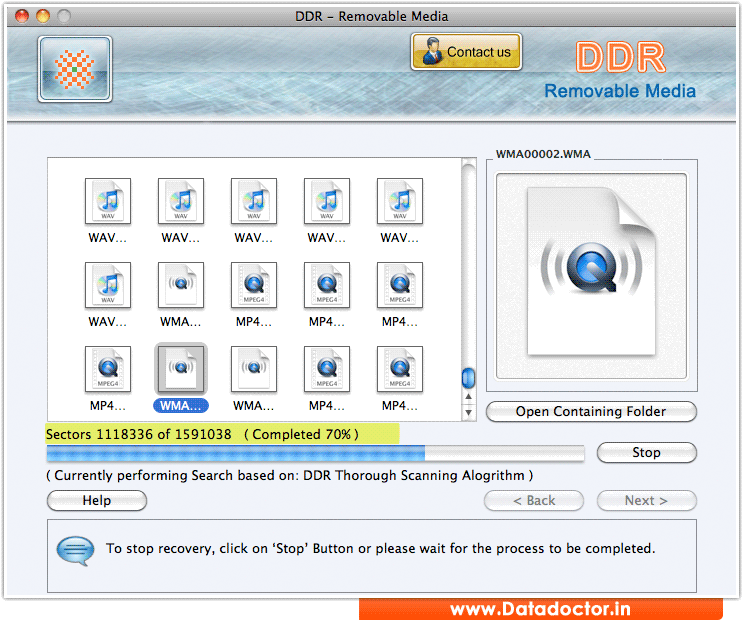Visit the www.Datadoctor.in website link
This screenshot has height=620, width=743.
[541, 609]
